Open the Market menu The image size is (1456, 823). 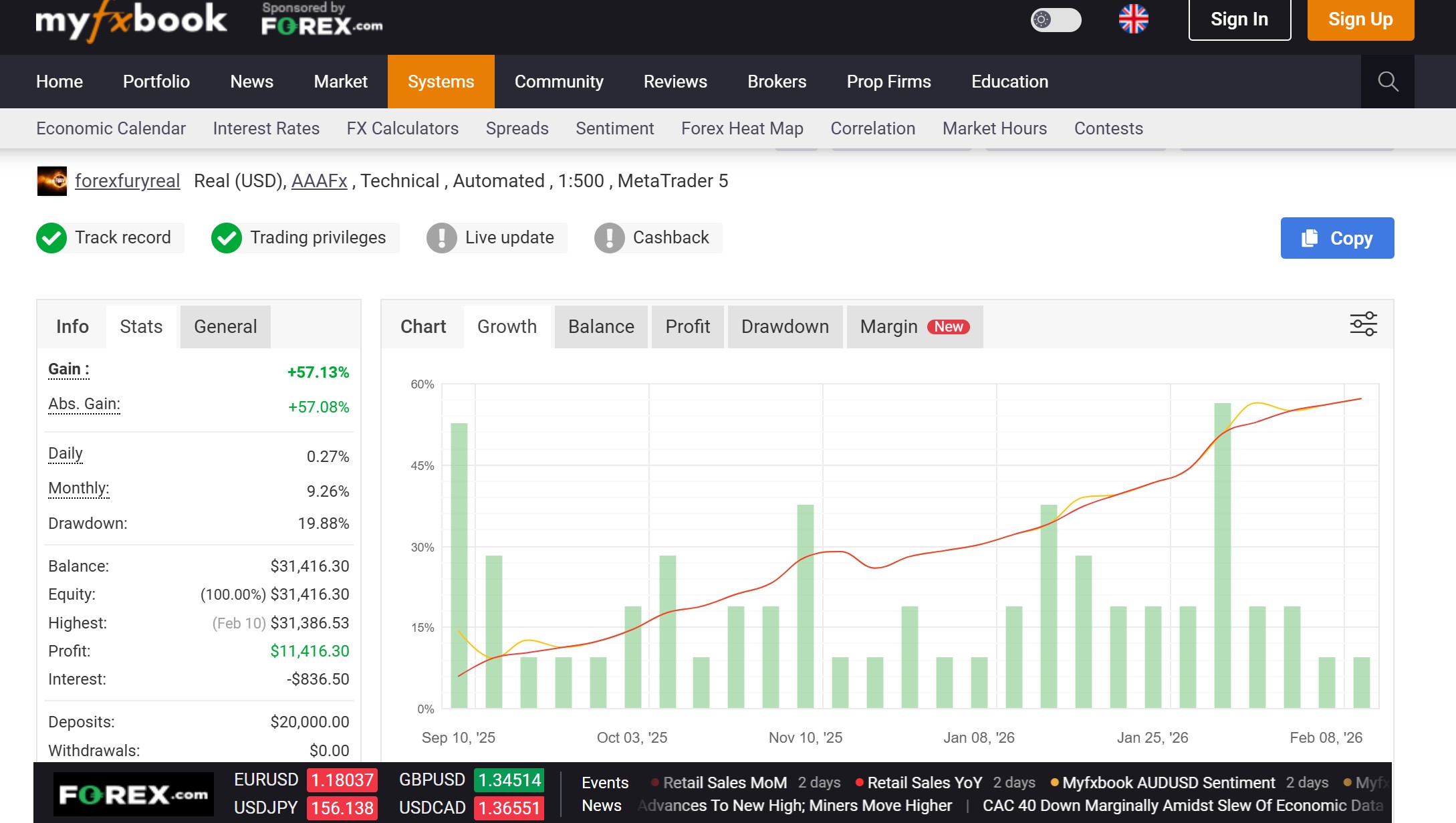click(341, 82)
